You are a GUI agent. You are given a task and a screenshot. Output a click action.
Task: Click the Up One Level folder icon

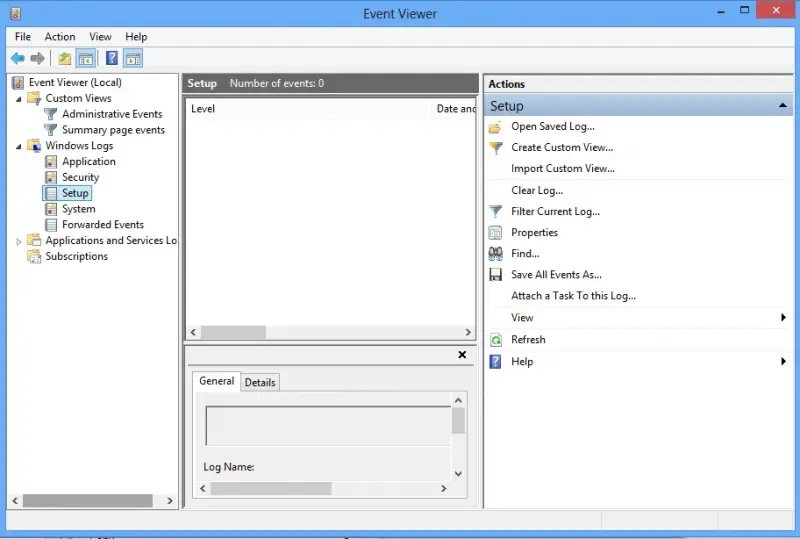click(64, 59)
